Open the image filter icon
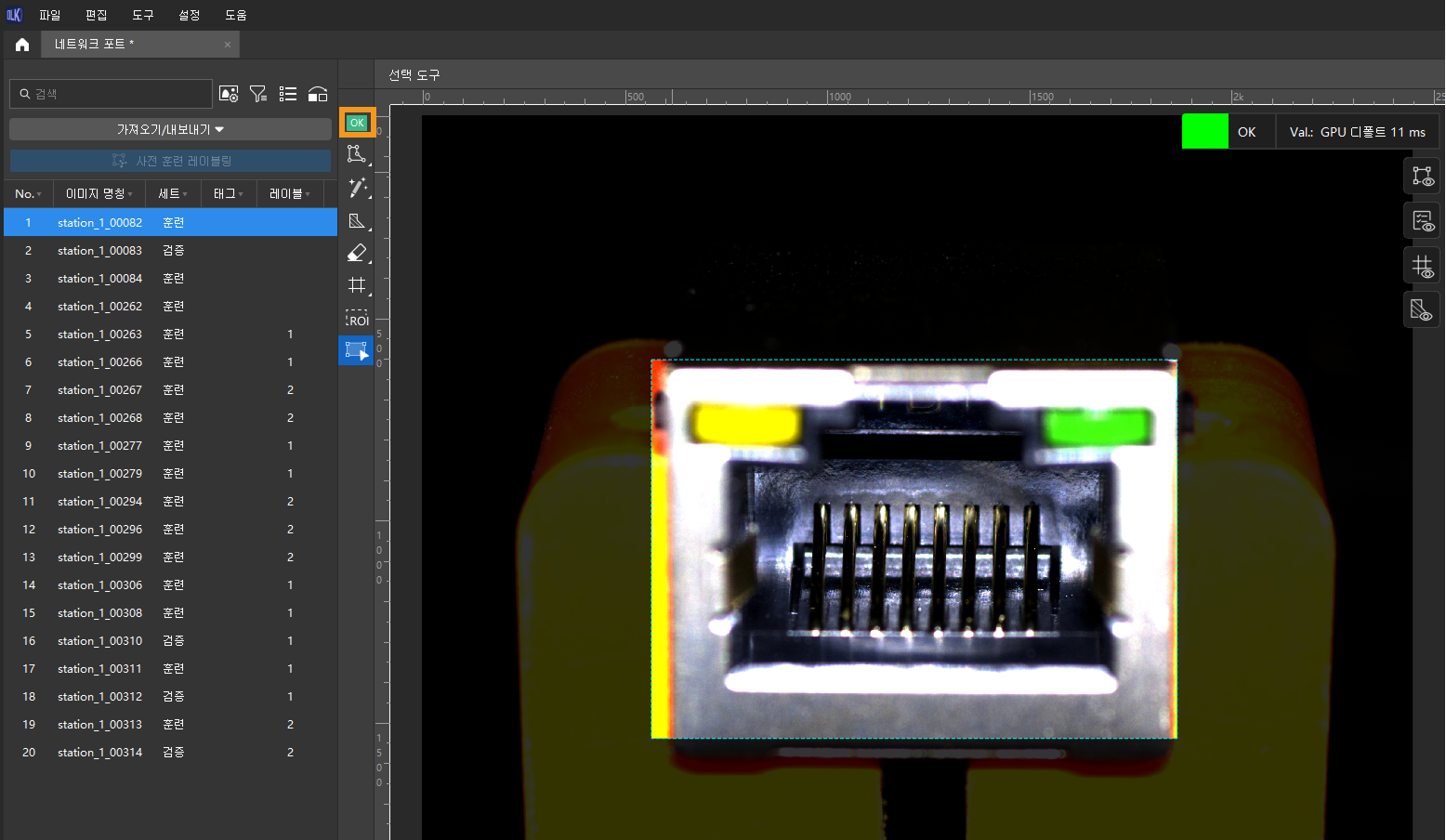1446x840 pixels. pos(258,94)
